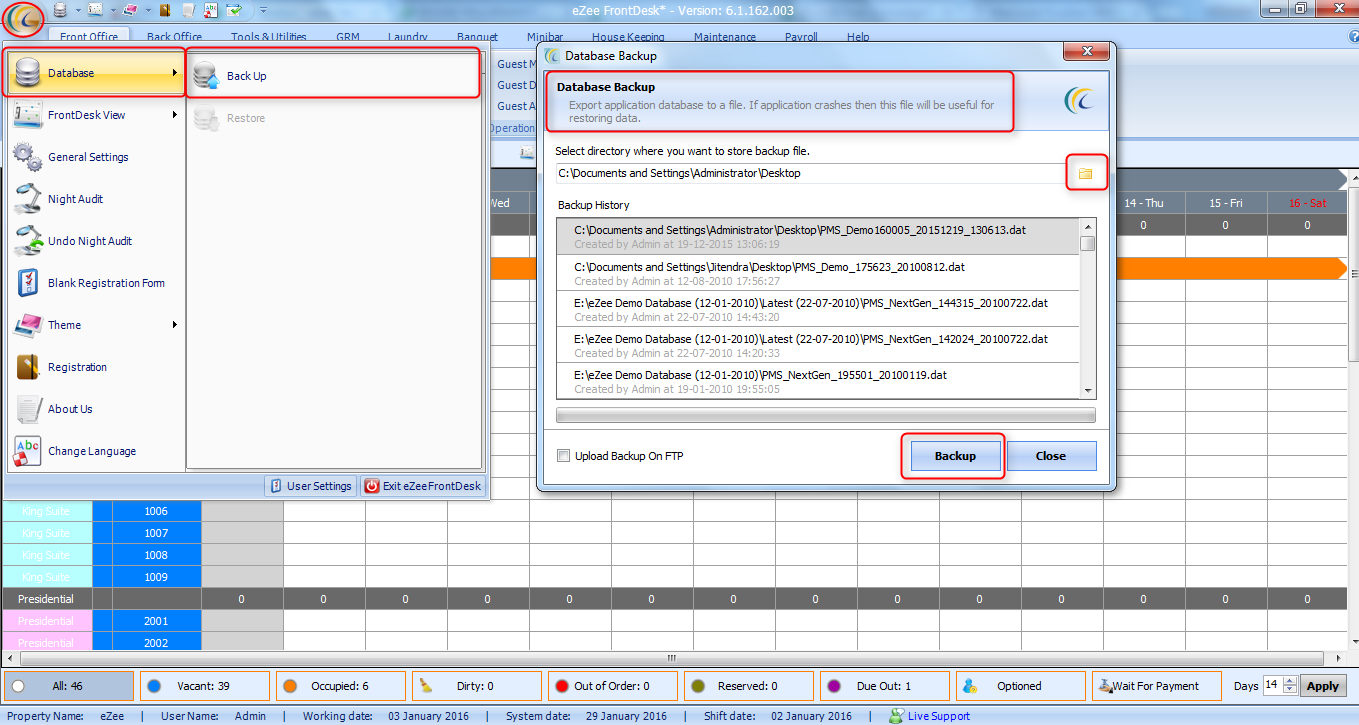The height and width of the screenshot is (725, 1359).
Task: Select PMS_Demo_175623_20100812.dat backup entry
Action: tap(818, 273)
